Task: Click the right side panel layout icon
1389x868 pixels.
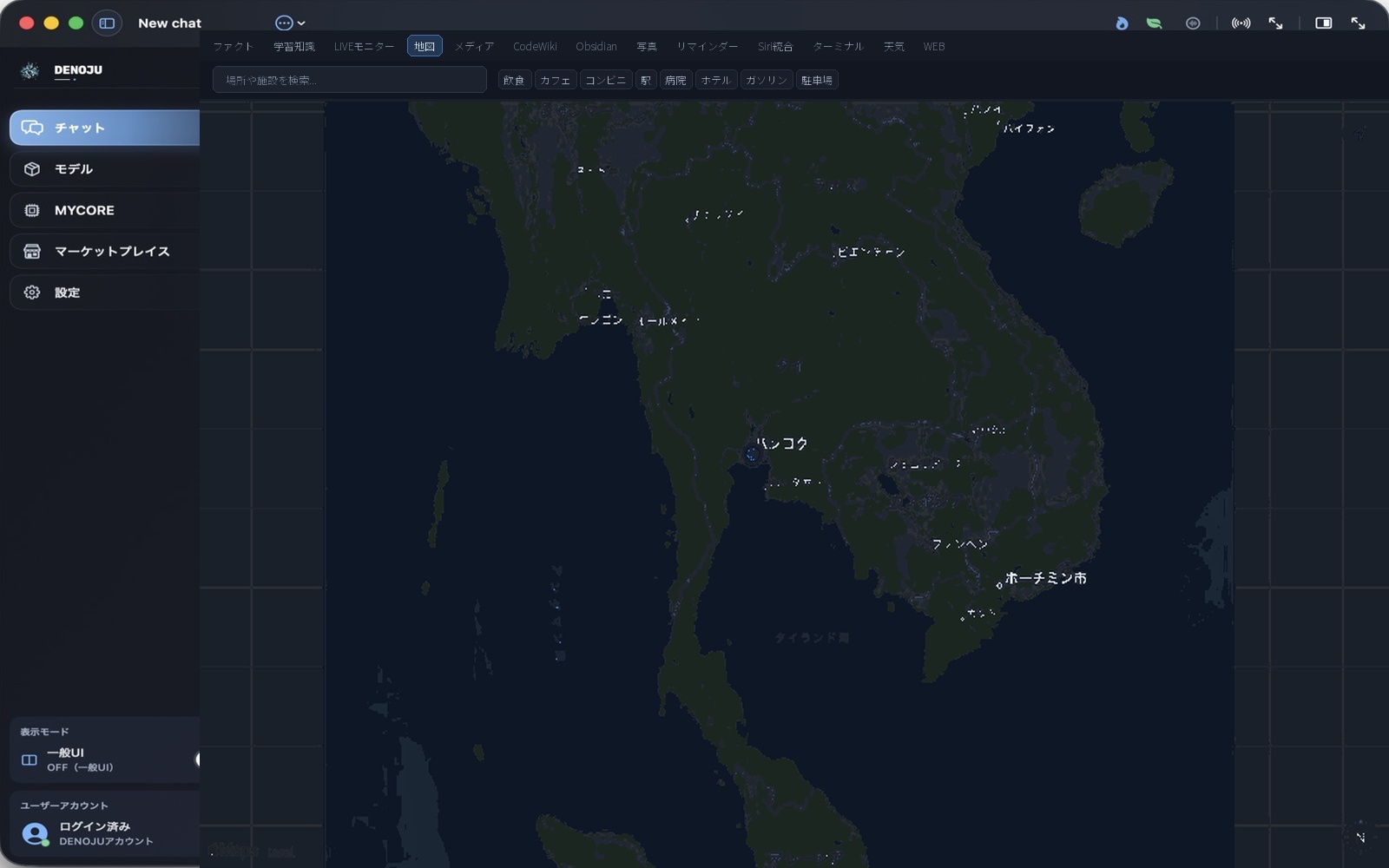Action: (1323, 23)
